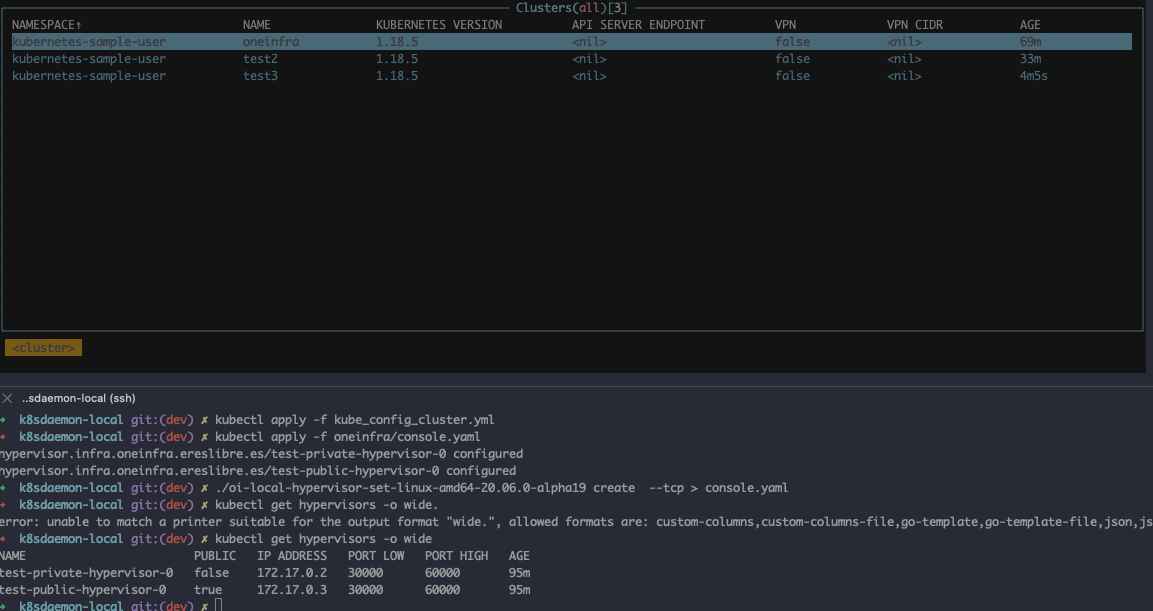Click the oi-local-hypervisor-set create command line
The height and width of the screenshot is (611, 1153).
pos(501,488)
